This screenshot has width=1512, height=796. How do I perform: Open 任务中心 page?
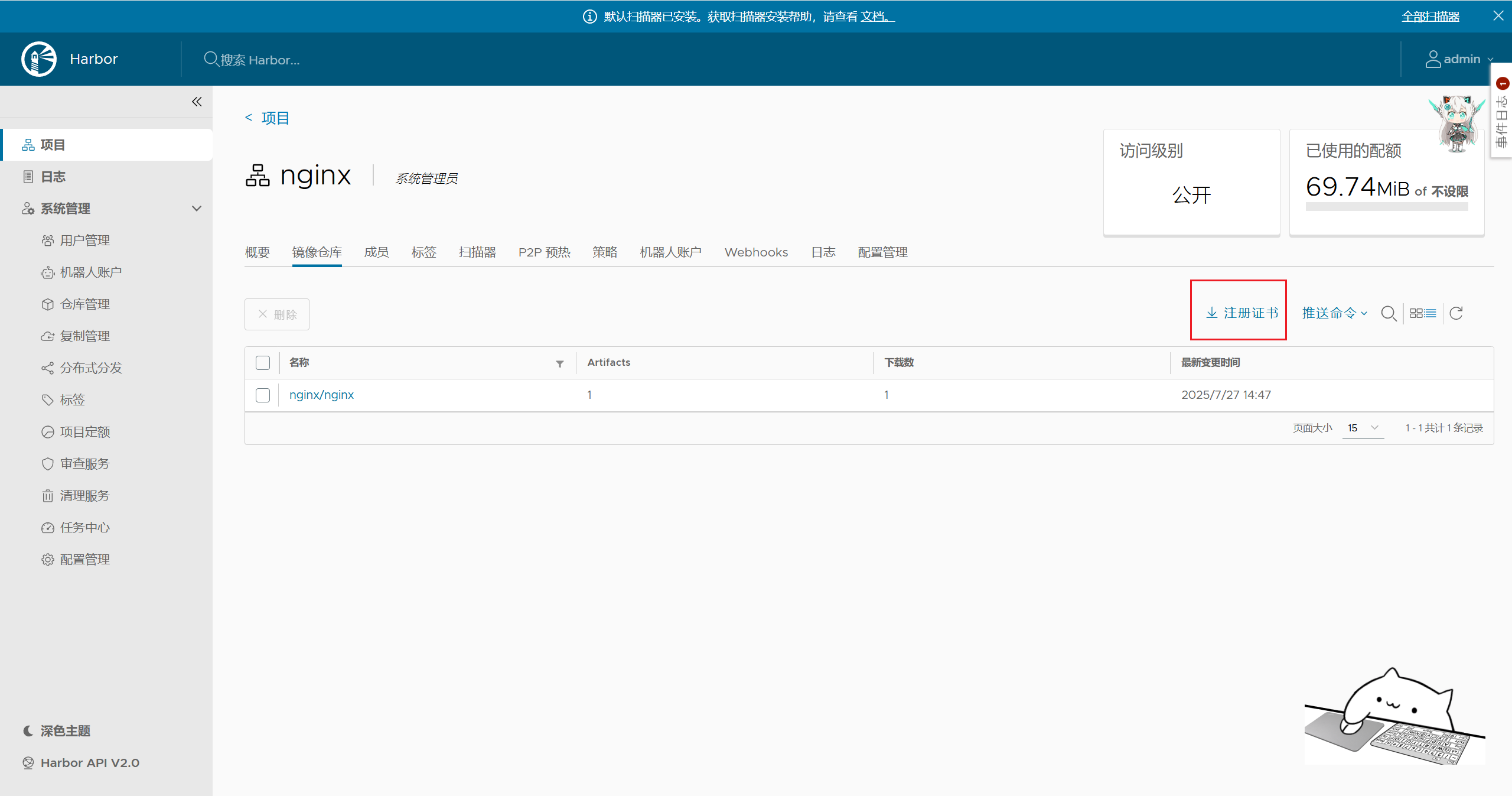85,528
